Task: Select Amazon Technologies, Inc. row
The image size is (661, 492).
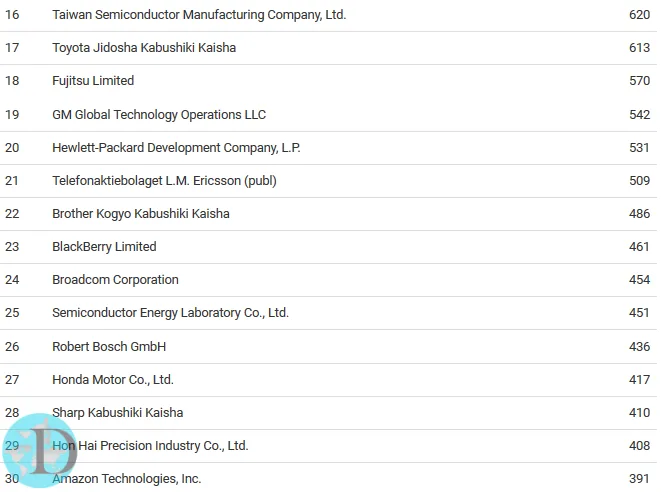Action: [x=328, y=478]
